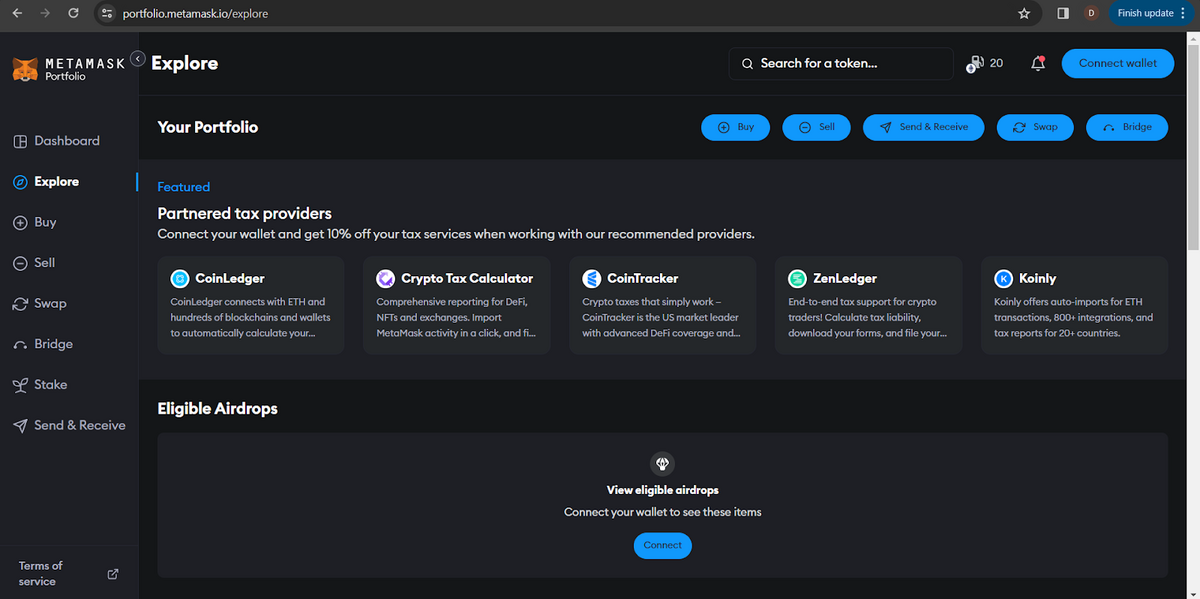Click Eligible Airdrops heading

(218, 409)
